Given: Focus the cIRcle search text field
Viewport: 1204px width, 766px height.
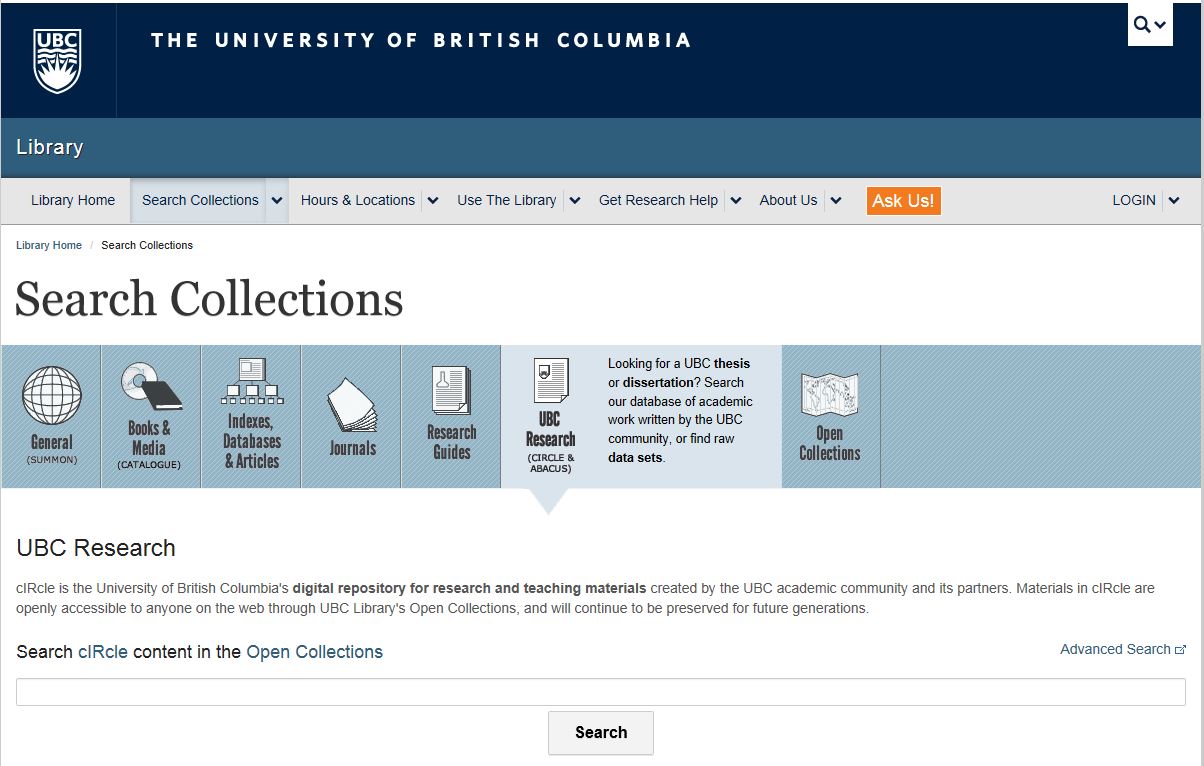Looking at the screenshot, I should (x=600, y=692).
